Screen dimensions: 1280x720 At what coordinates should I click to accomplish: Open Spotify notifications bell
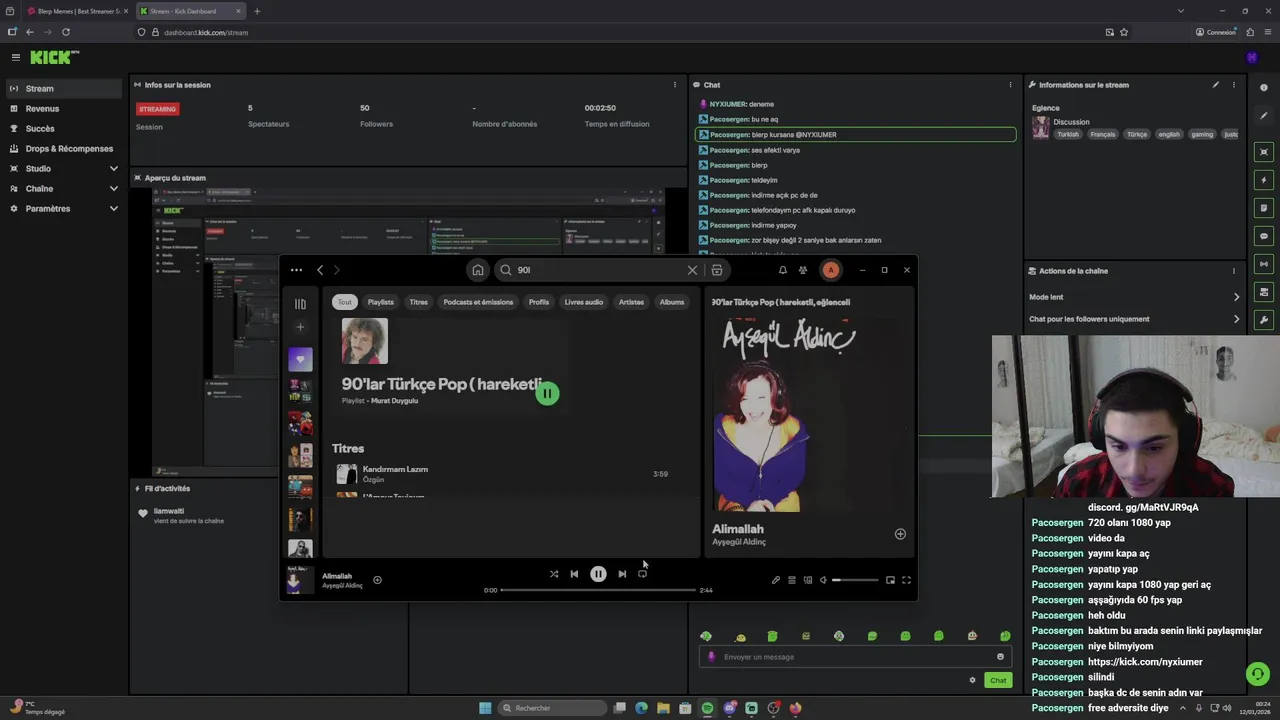(x=783, y=270)
